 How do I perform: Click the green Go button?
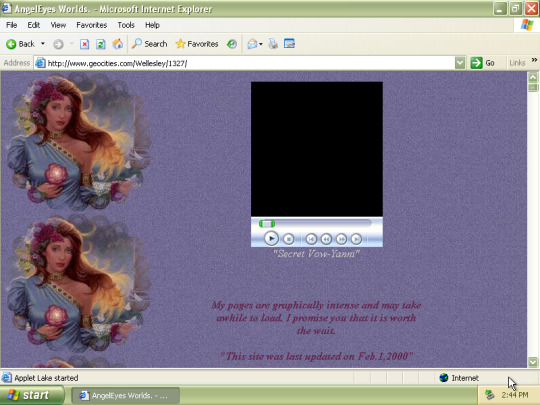(483, 63)
